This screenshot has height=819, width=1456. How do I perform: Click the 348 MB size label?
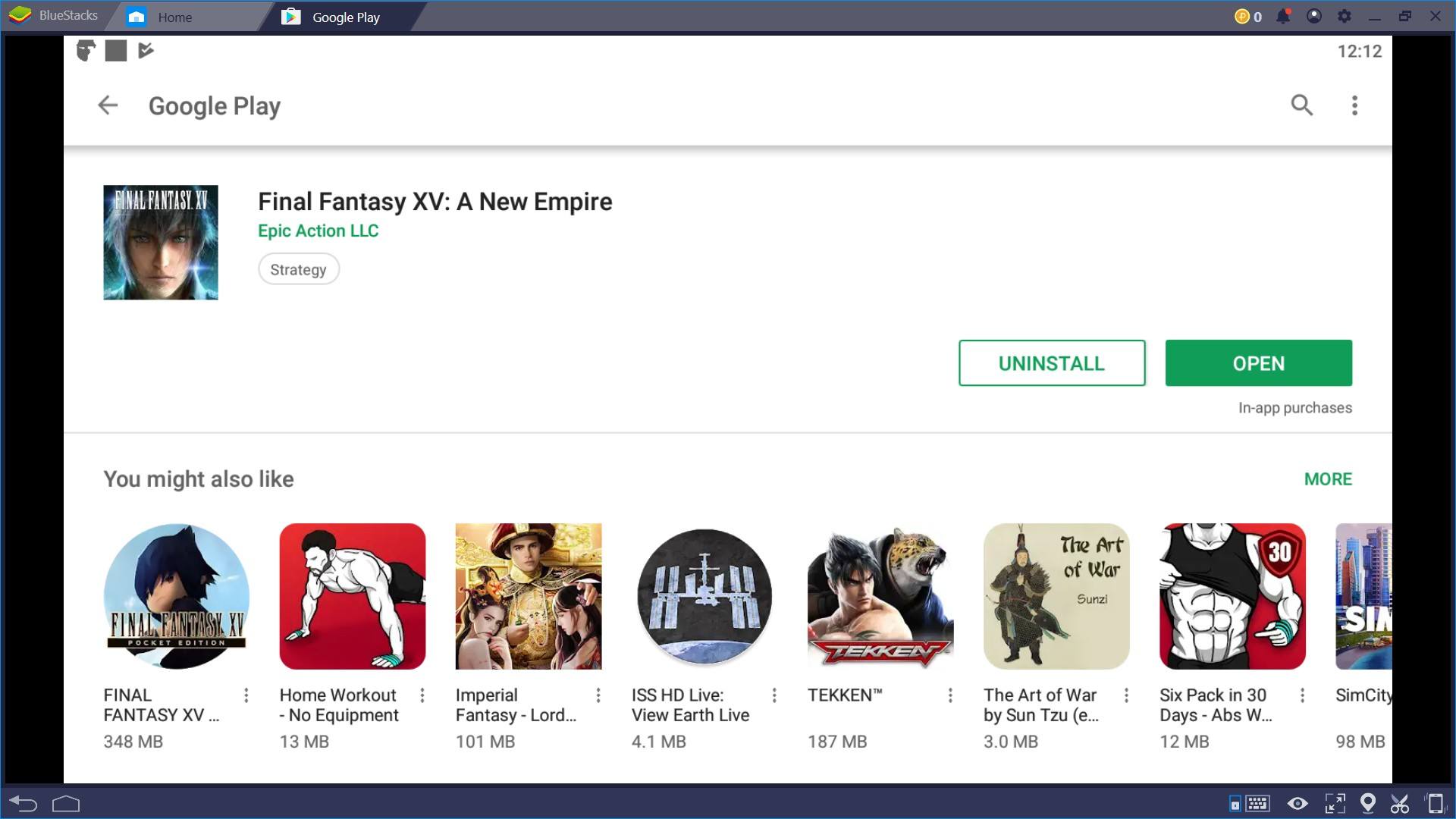click(133, 742)
